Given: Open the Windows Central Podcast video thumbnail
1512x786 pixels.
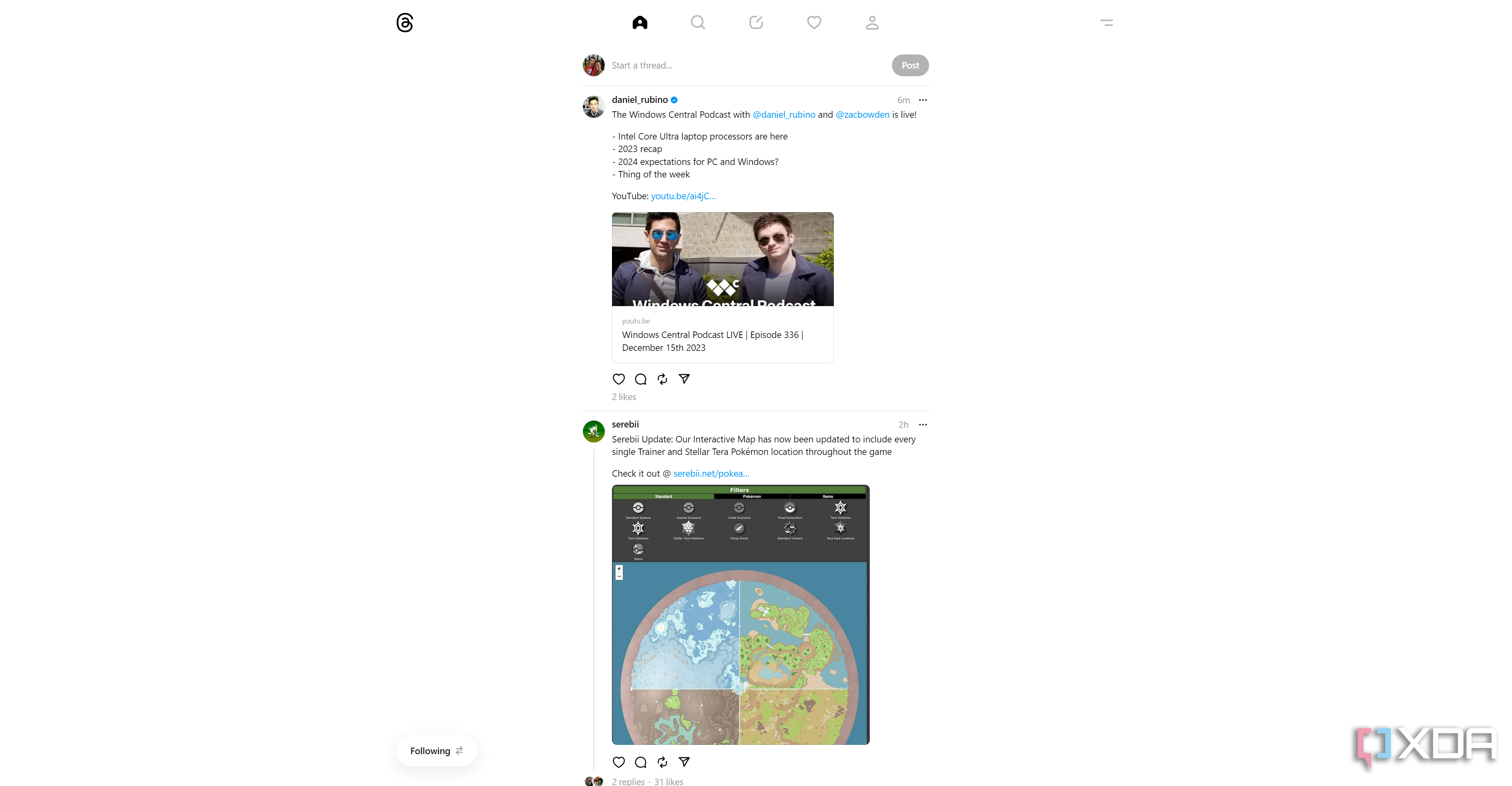Looking at the screenshot, I should (x=723, y=259).
